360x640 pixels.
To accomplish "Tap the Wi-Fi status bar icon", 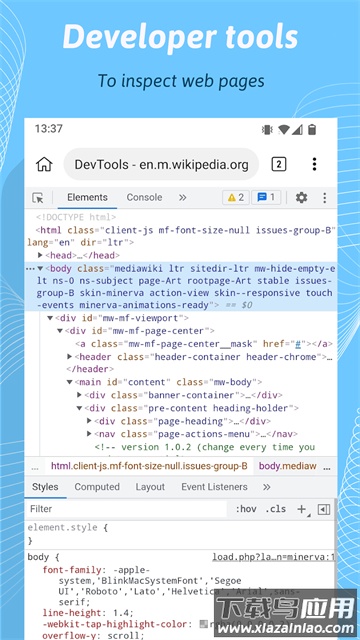I will (x=283, y=130).
